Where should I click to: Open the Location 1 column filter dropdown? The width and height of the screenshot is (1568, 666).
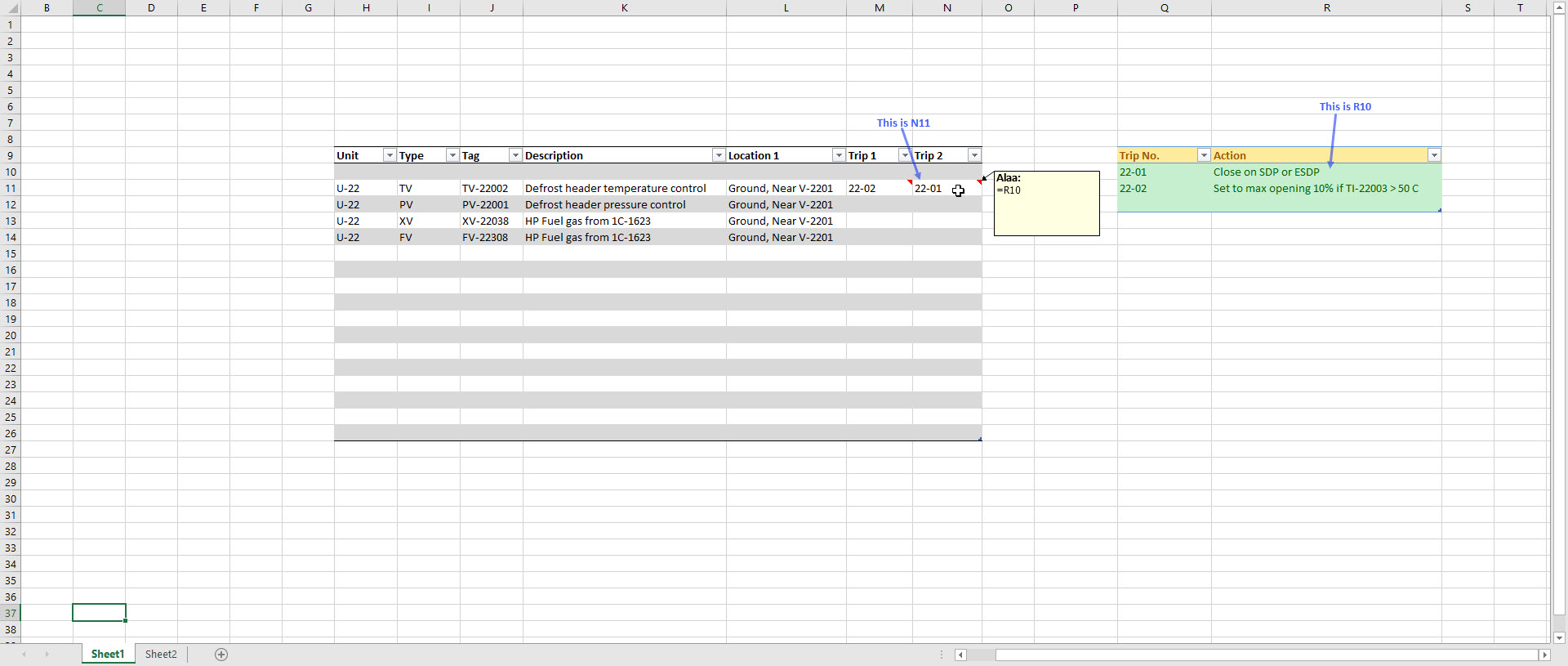(x=839, y=155)
